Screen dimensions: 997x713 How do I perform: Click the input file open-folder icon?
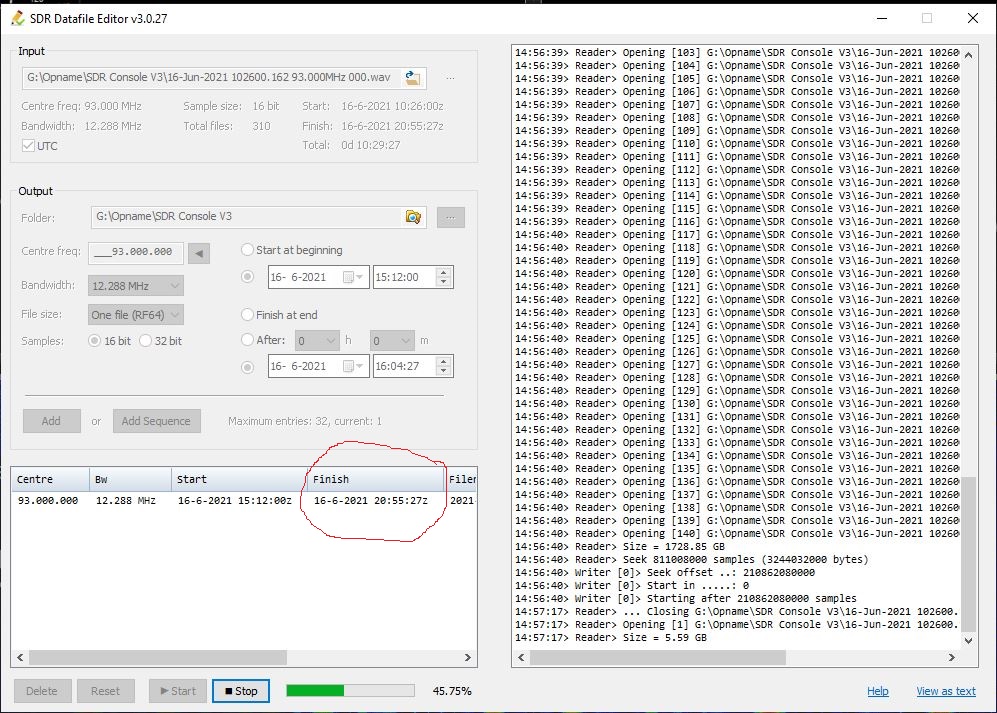[x=412, y=78]
